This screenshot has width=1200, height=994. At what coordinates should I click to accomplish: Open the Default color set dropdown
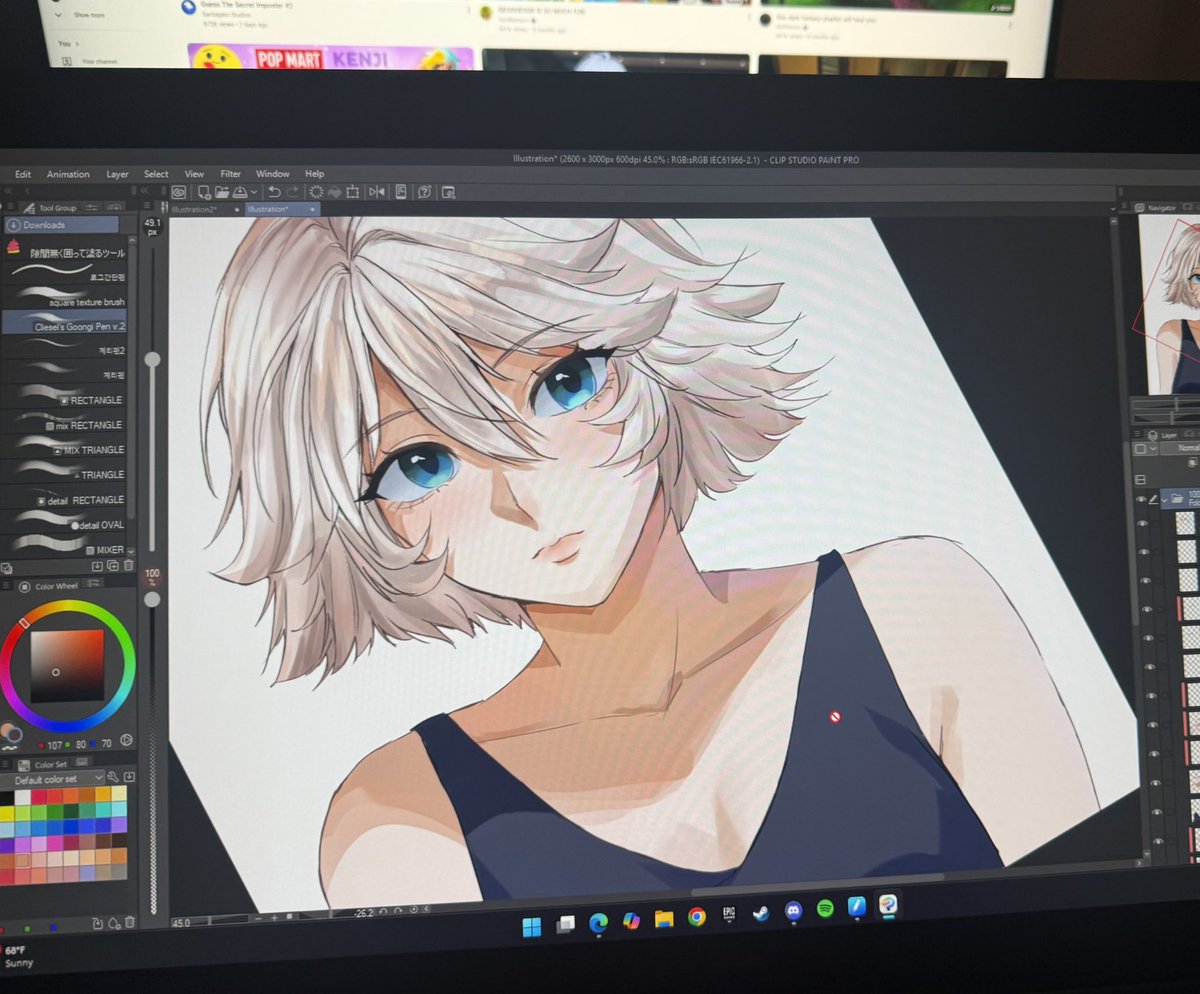click(52, 779)
